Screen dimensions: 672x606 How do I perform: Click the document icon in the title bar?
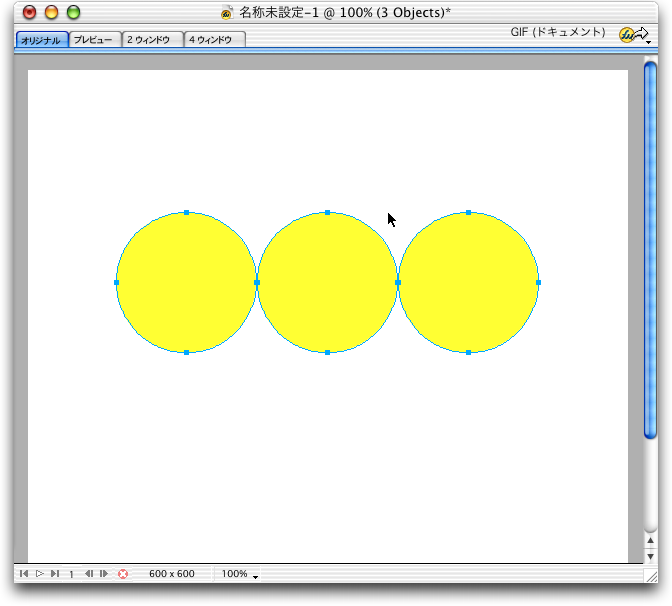coord(227,13)
